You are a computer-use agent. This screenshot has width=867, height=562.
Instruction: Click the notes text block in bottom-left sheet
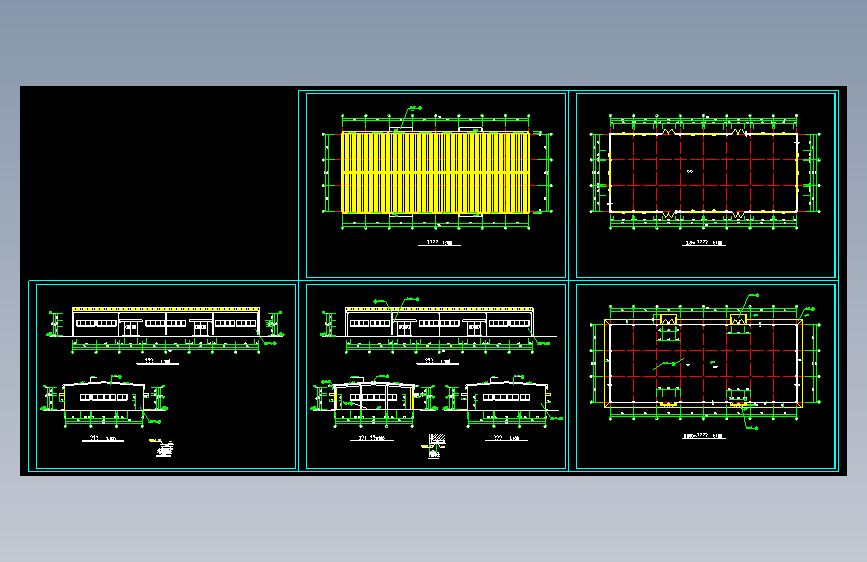coord(162,447)
